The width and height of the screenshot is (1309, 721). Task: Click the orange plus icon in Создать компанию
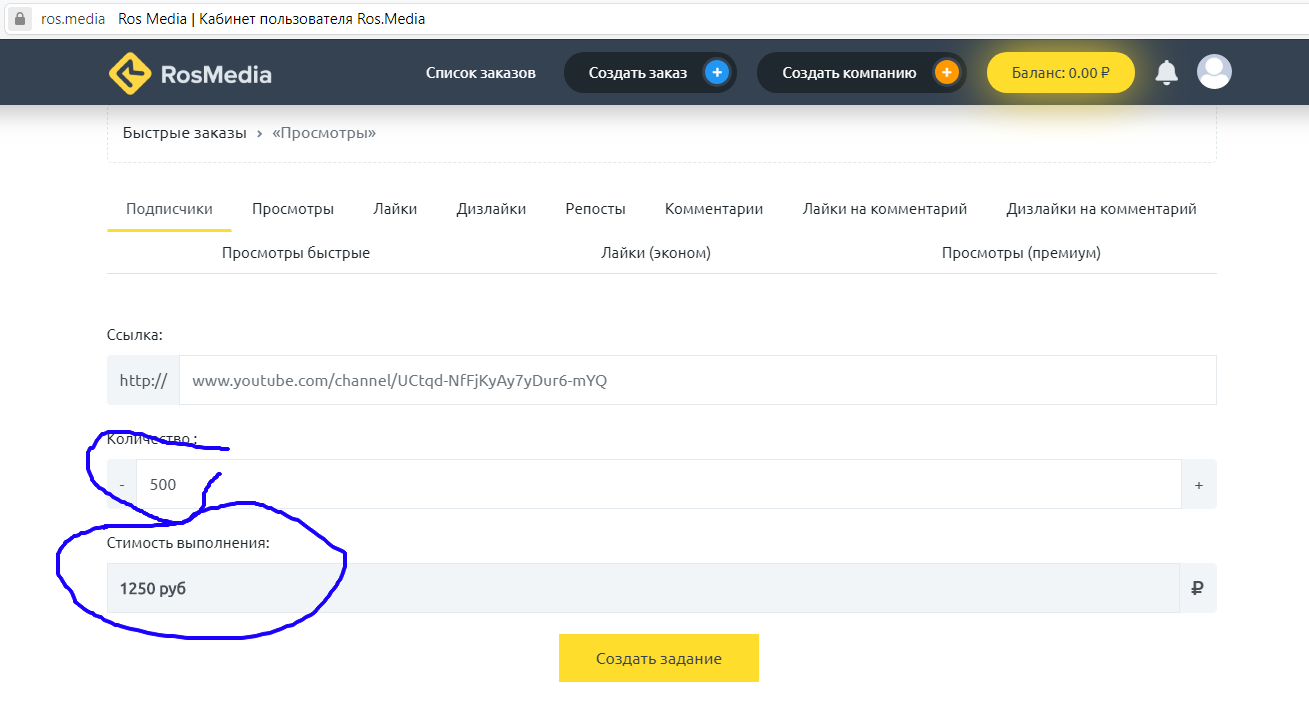coord(945,73)
